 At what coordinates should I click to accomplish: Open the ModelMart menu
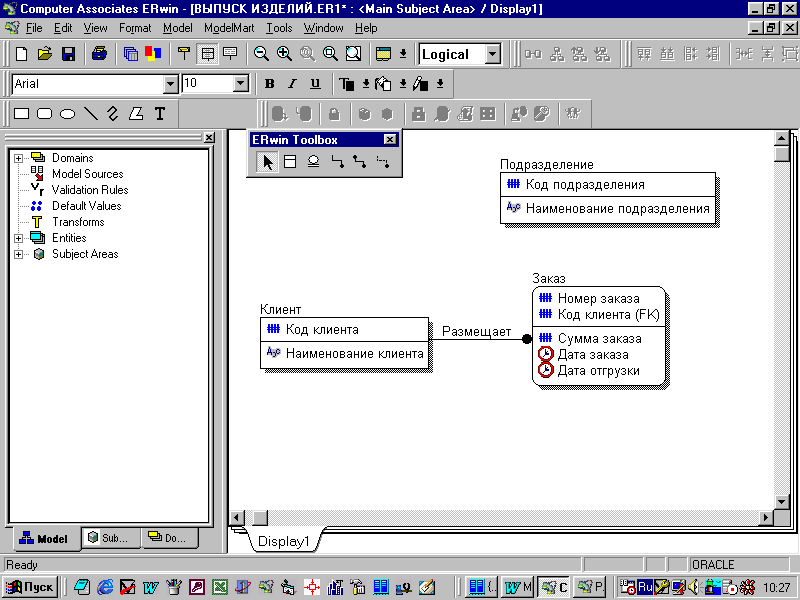229,28
